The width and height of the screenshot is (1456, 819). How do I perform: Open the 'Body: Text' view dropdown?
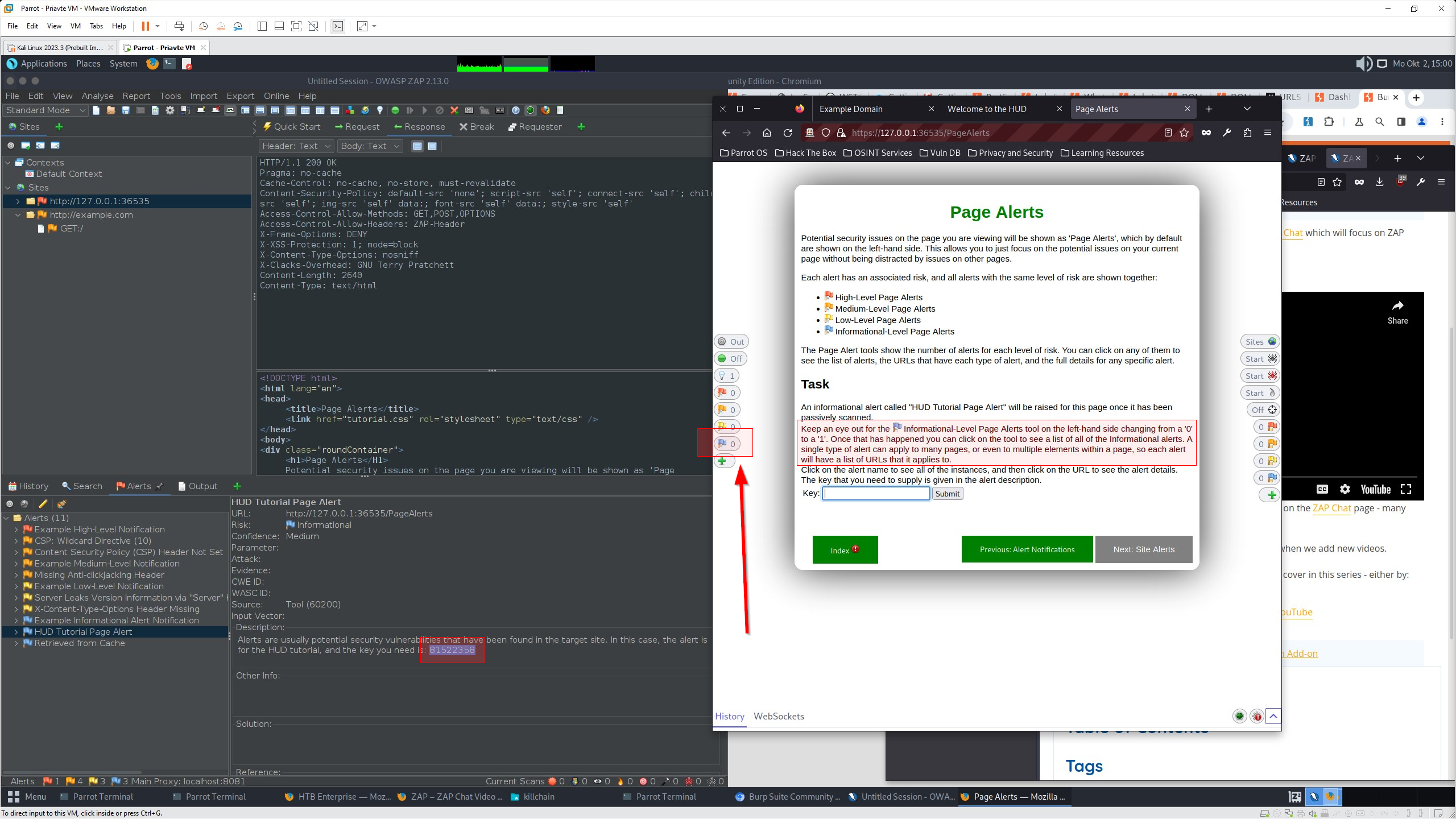coord(370,146)
